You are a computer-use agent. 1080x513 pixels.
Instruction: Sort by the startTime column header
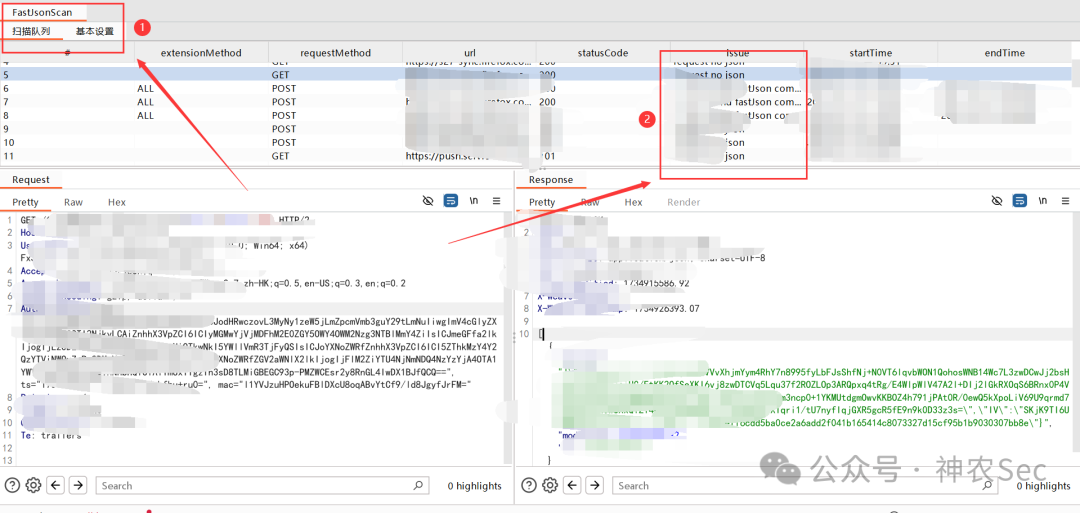click(x=871, y=53)
